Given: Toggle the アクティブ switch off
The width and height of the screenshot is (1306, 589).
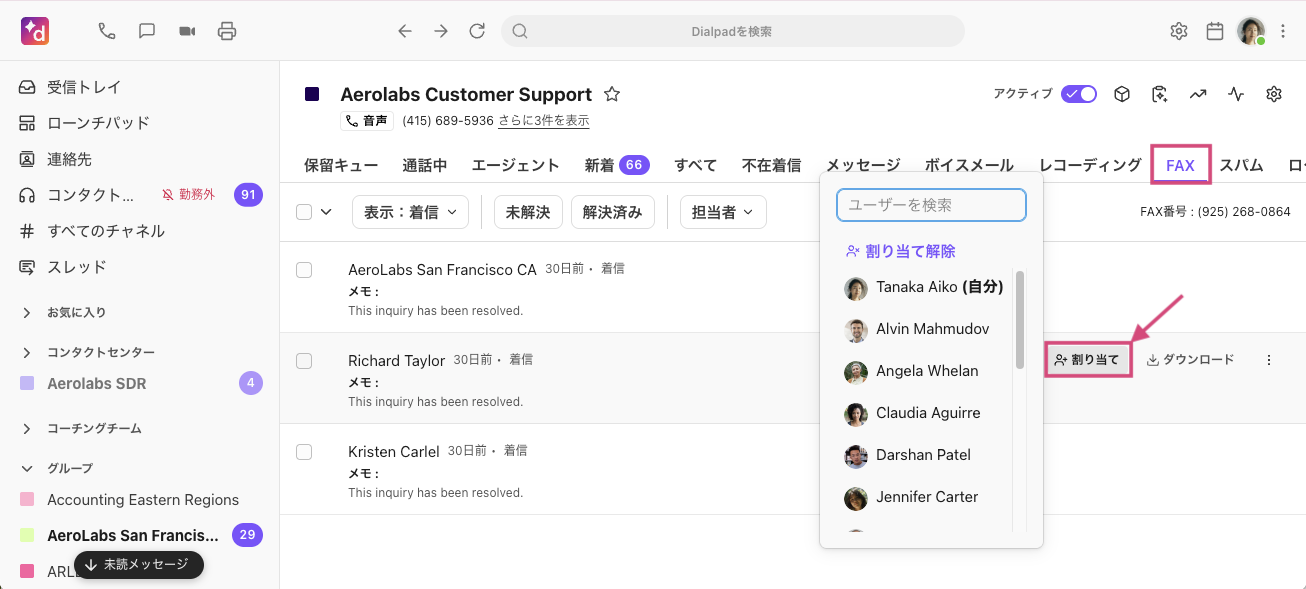Looking at the screenshot, I should coord(1079,94).
